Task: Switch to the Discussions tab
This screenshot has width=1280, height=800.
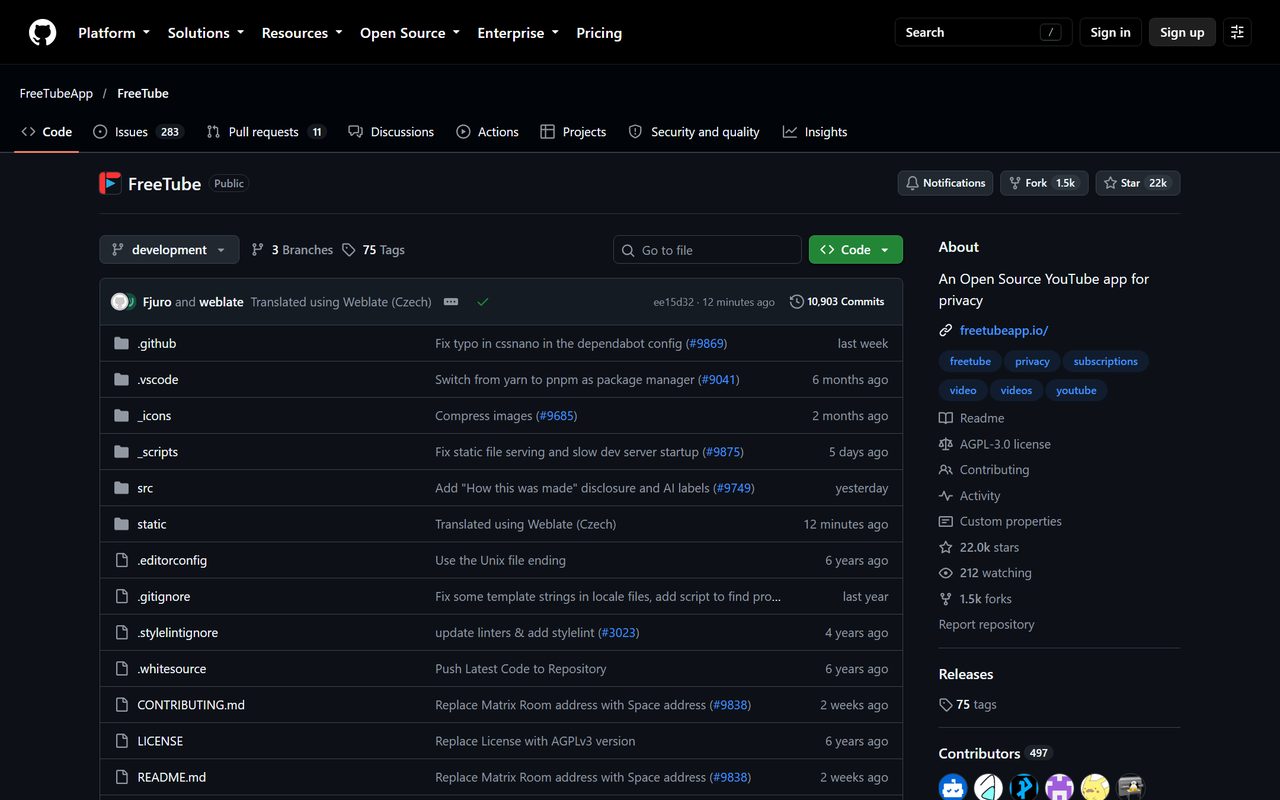Action: 391,132
